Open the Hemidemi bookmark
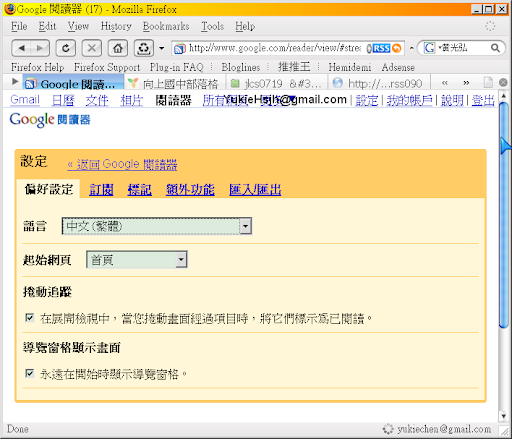This screenshot has width=512, height=439. point(350,67)
